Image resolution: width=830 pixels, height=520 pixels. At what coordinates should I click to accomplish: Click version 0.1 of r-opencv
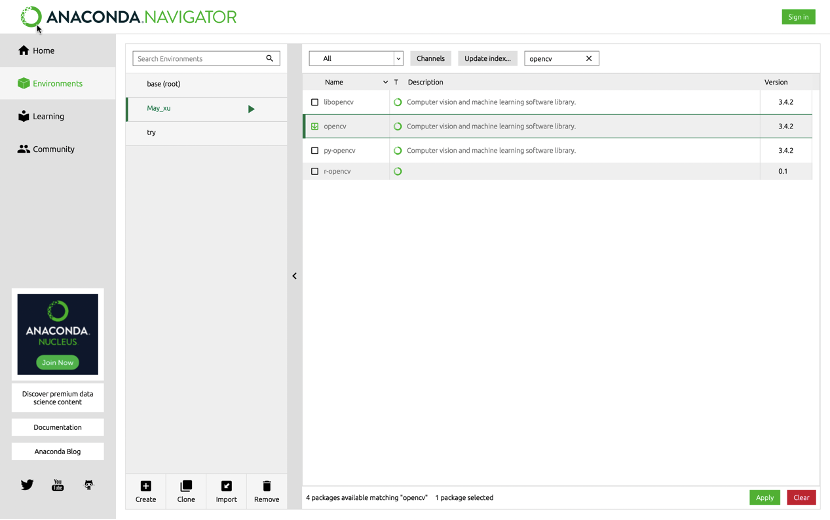tap(783, 172)
